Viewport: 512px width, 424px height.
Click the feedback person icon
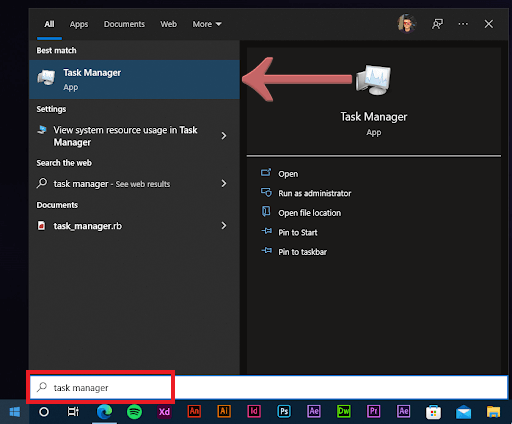[x=437, y=24]
